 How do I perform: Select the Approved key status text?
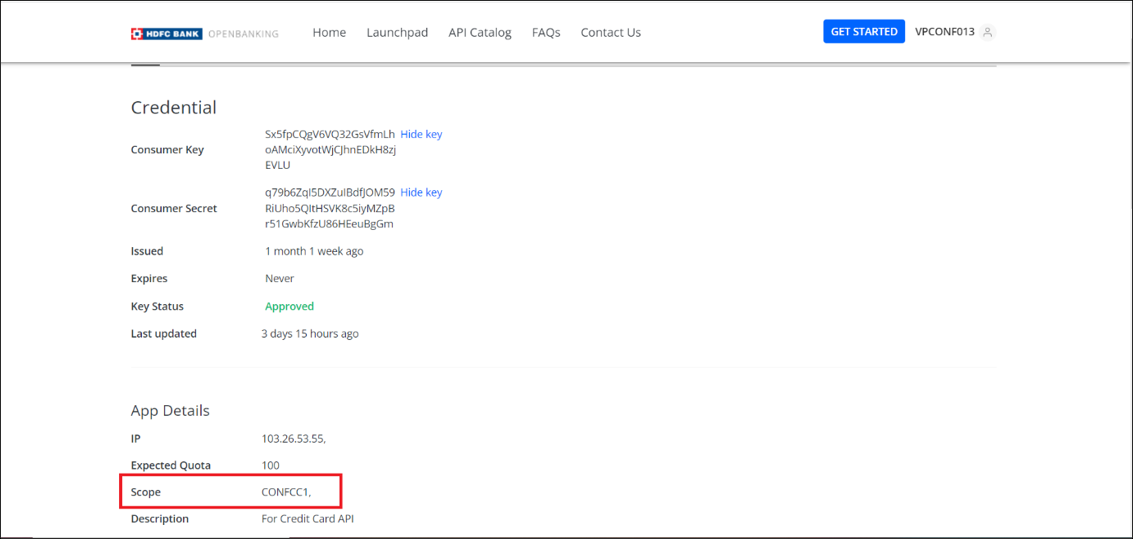[x=289, y=306]
